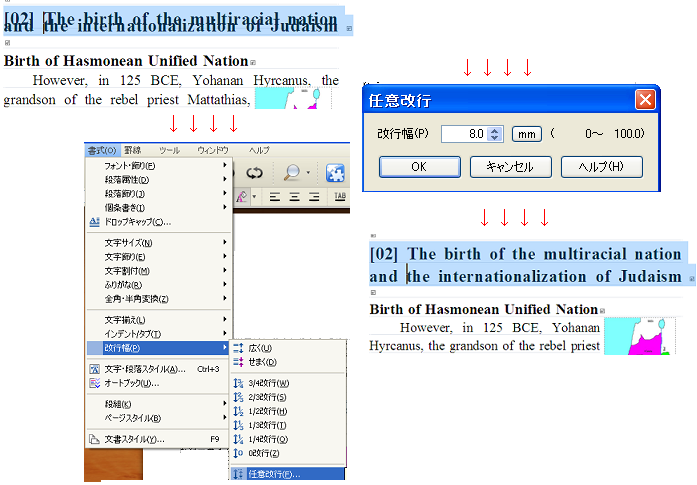Click the left-align text icon
Screen dimensions: 697x485
click(x=272, y=197)
